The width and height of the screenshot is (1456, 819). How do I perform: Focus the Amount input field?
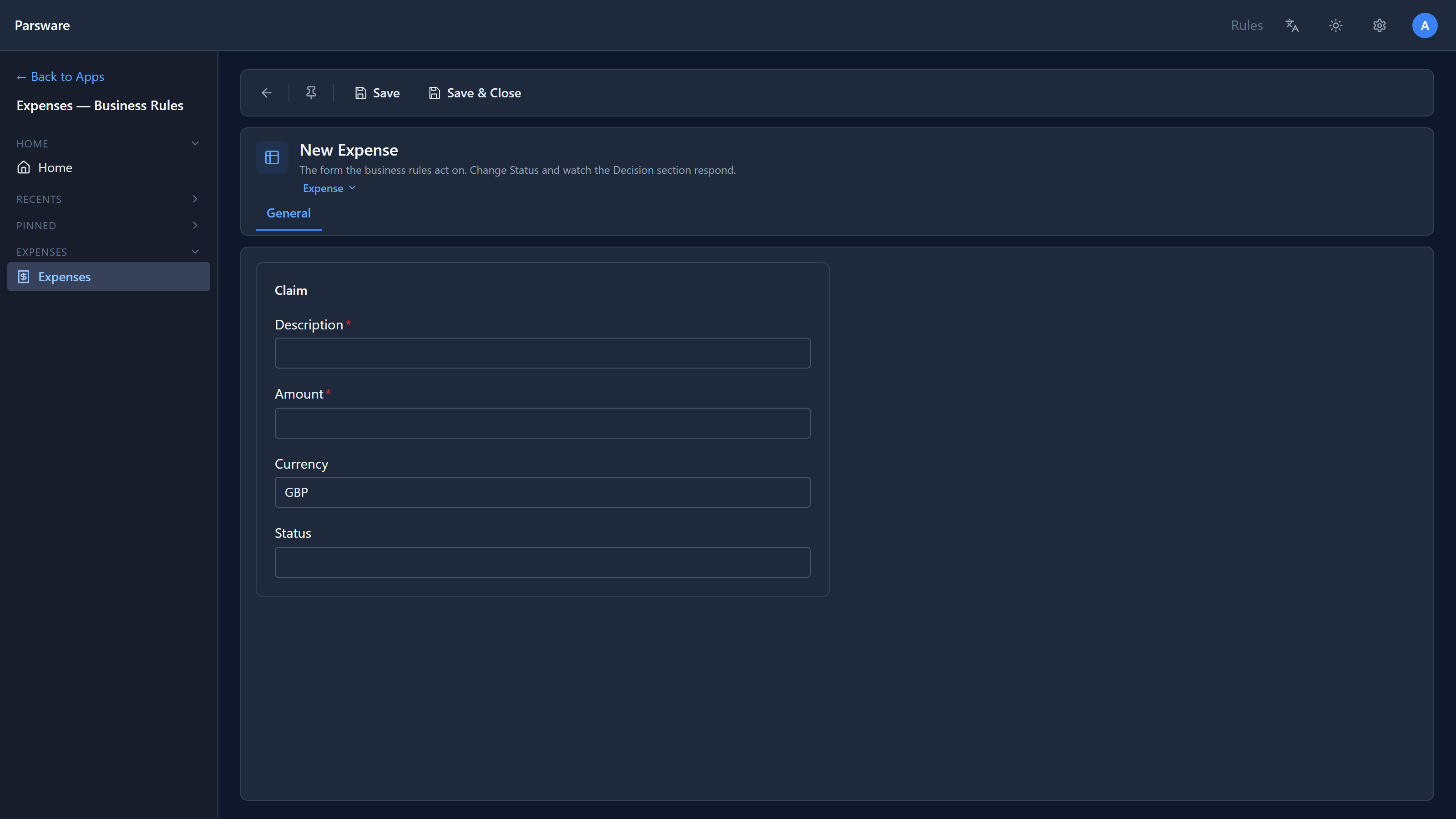(x=542, y=423)
